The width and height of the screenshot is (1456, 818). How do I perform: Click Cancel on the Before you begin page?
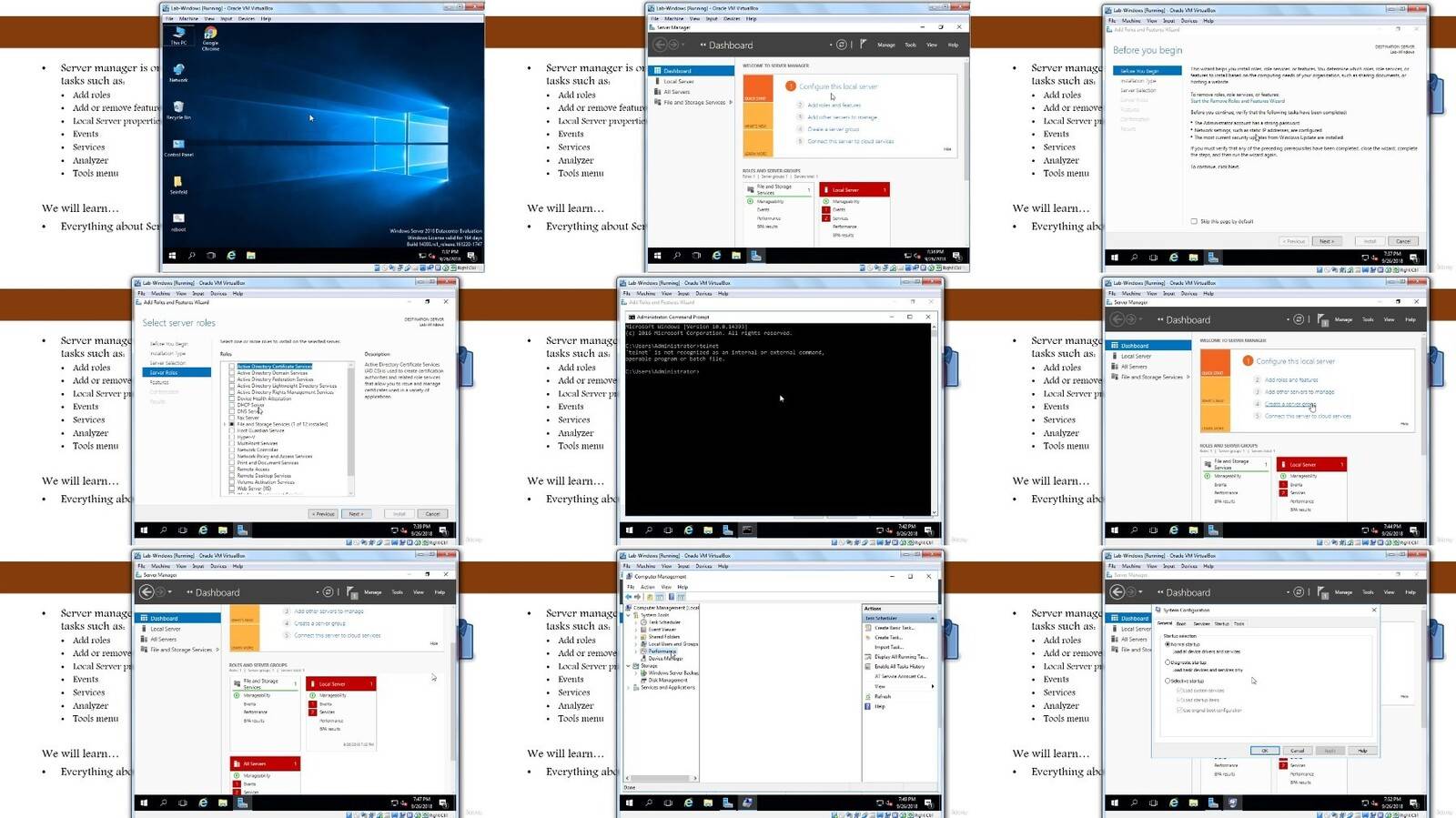tap(1403, 241)
